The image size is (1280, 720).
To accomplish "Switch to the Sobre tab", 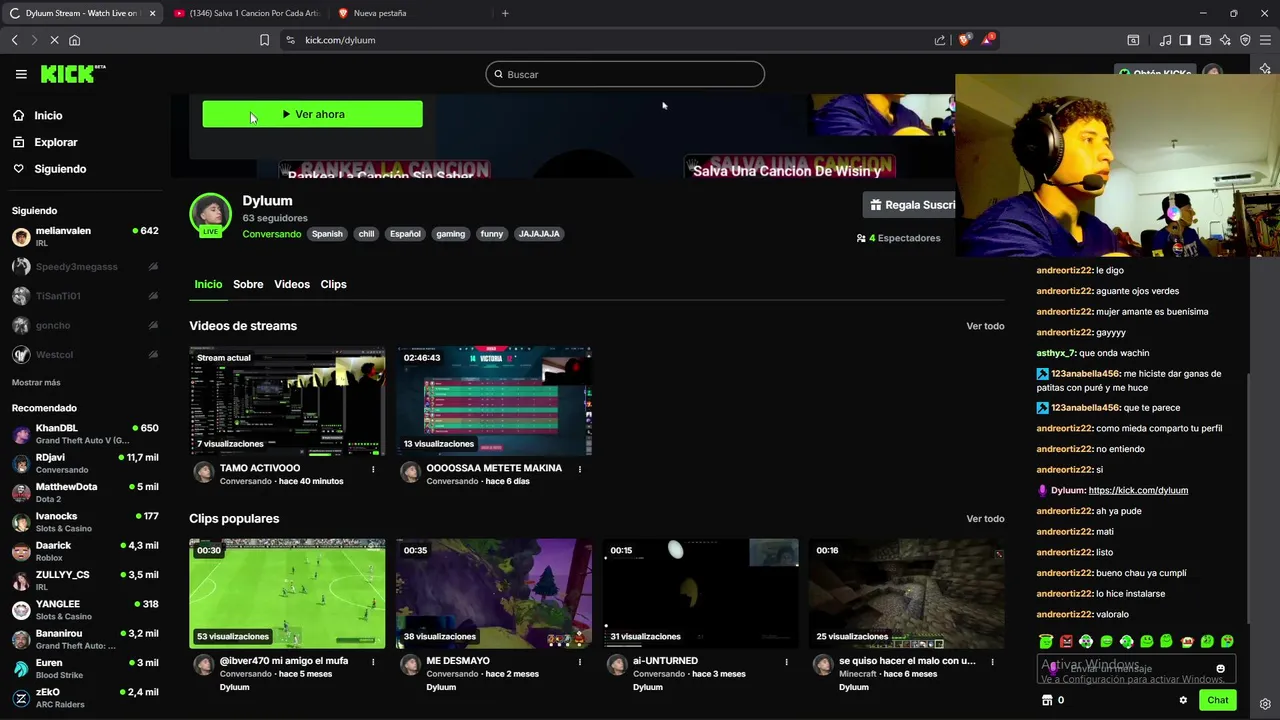I will (248, 284).
